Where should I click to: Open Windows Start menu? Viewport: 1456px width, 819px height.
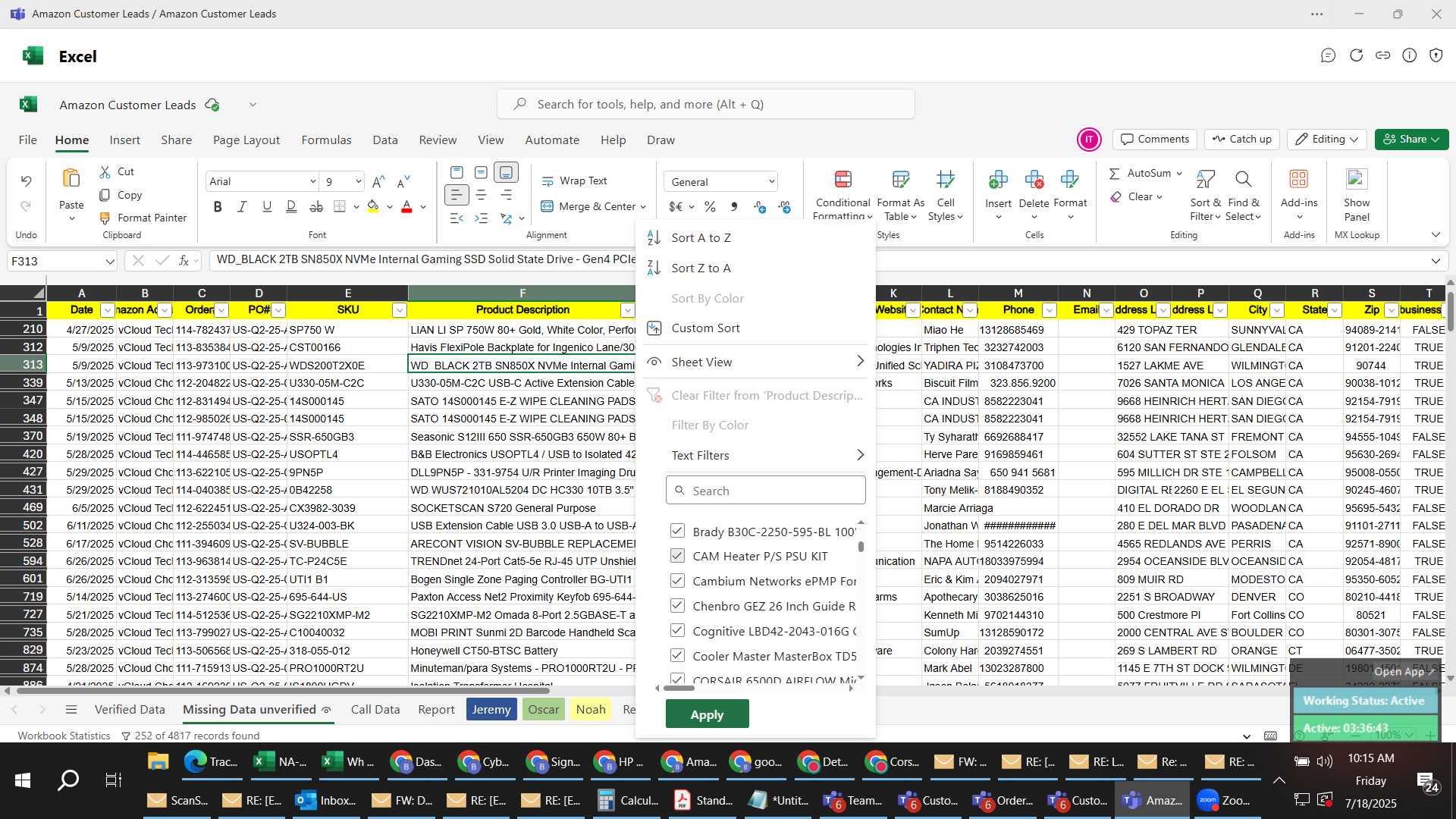click(x=22, y=780)
